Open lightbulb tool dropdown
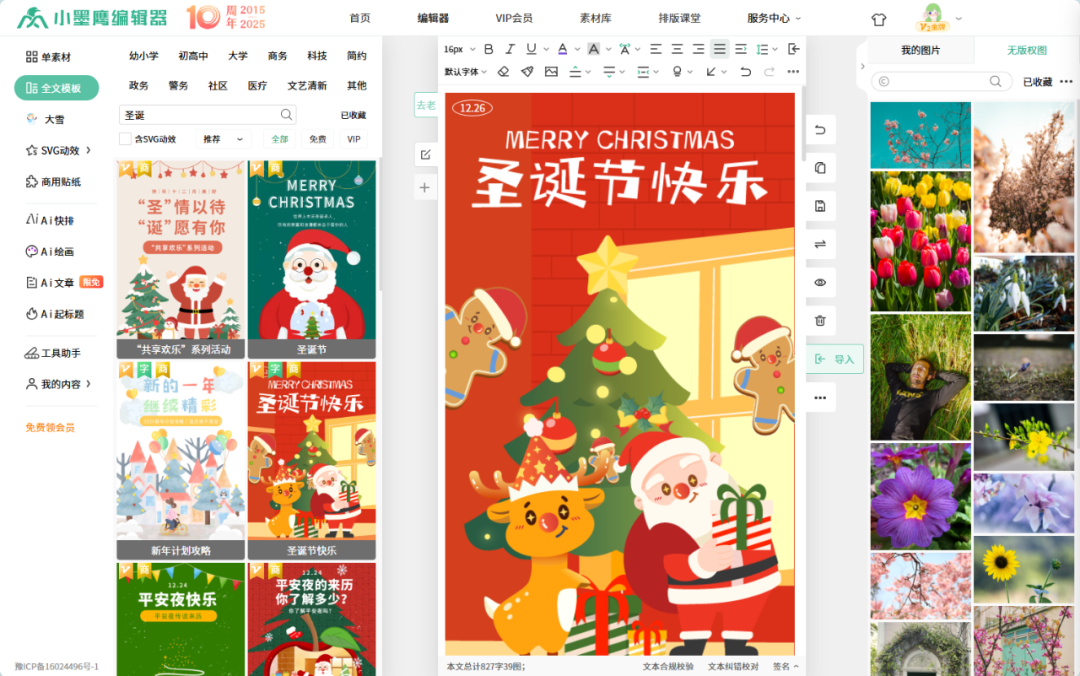Viewport: 1080px width, 676px height. (x=677, y=72)
